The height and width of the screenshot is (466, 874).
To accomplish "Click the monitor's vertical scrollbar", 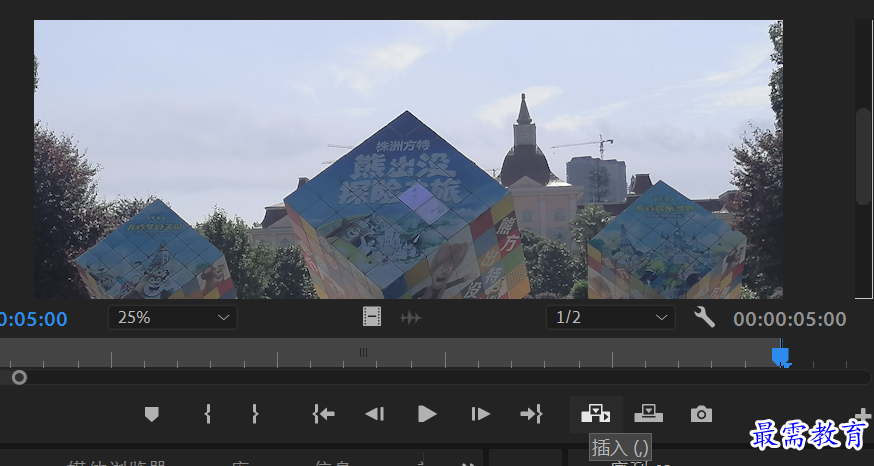I will point(863,157).
